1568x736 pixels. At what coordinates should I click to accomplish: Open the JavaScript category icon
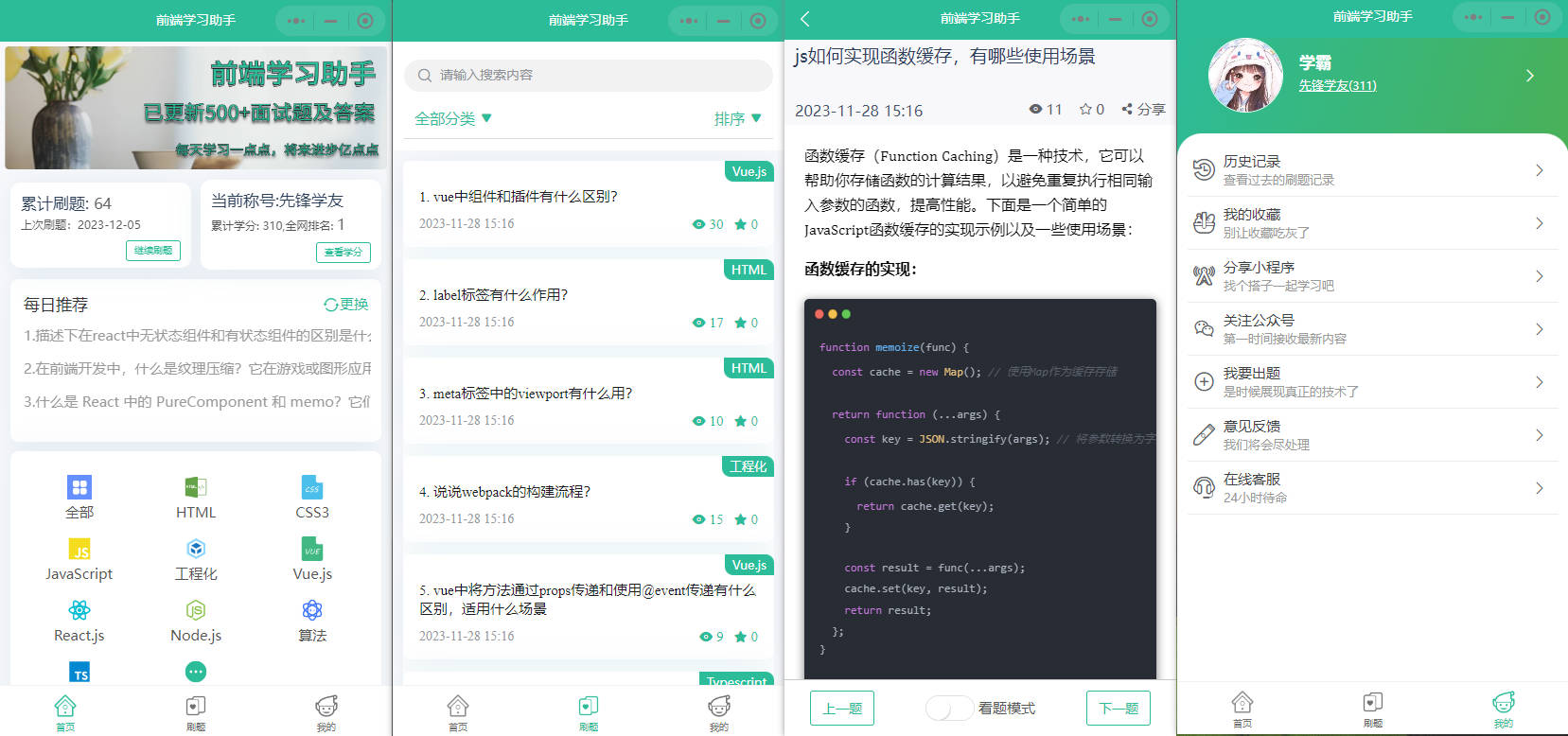[x=79, y=549]
